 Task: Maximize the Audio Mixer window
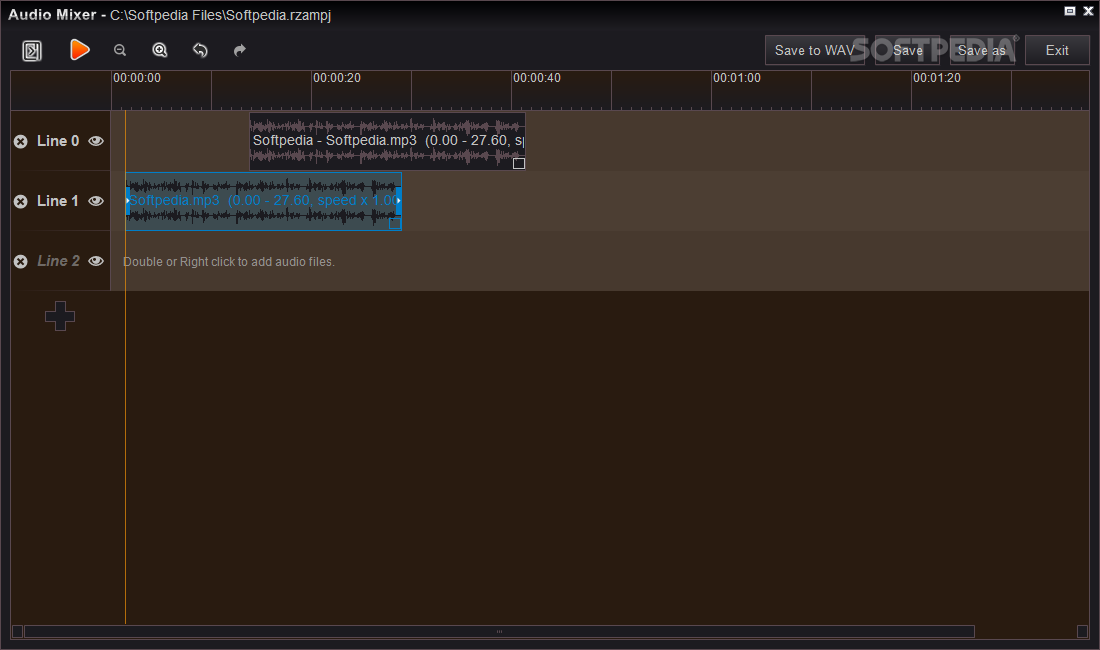pyautogui.click(x=1070, y=11)
